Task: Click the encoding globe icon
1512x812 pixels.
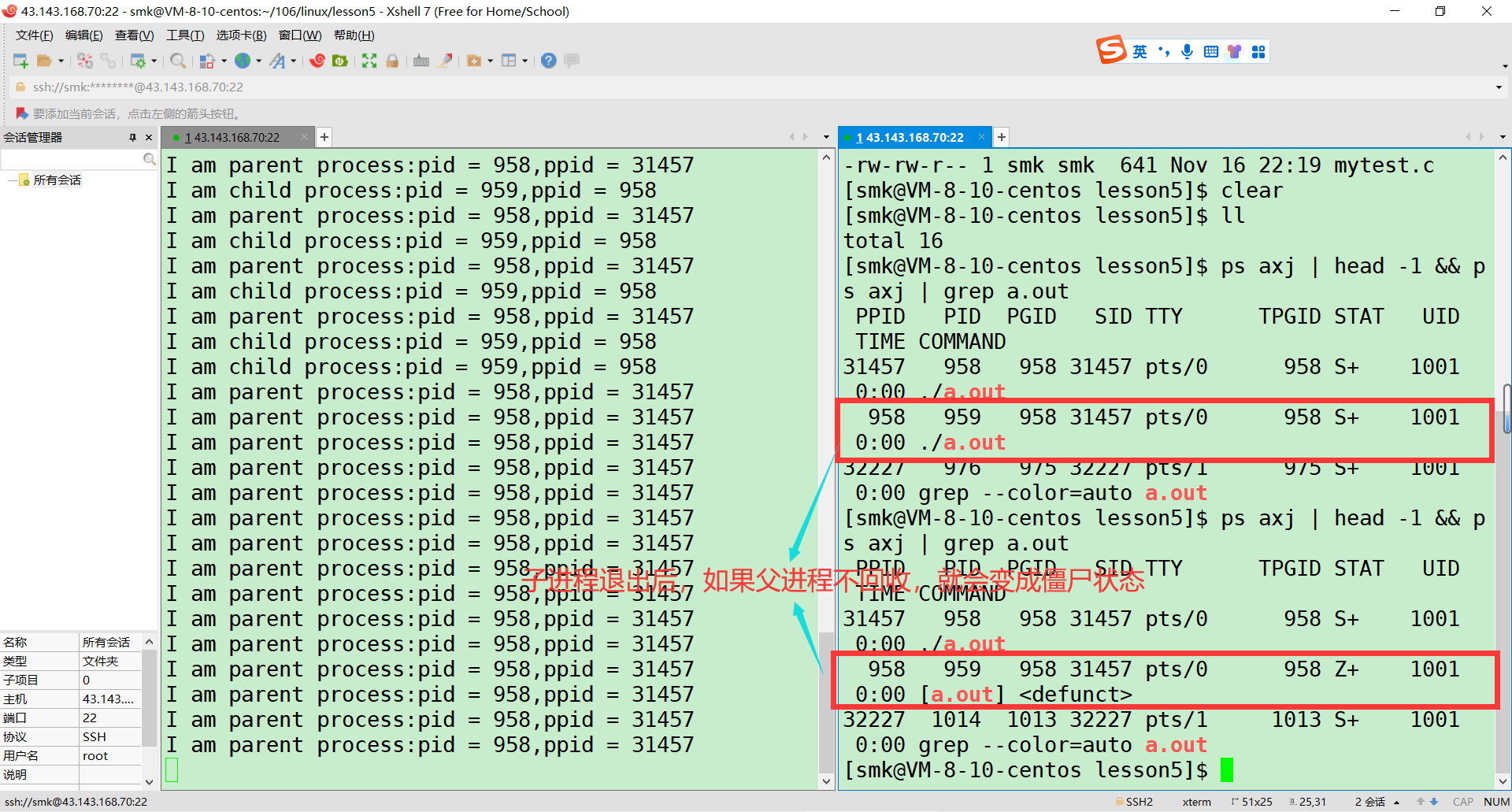Action: (243, 61)
